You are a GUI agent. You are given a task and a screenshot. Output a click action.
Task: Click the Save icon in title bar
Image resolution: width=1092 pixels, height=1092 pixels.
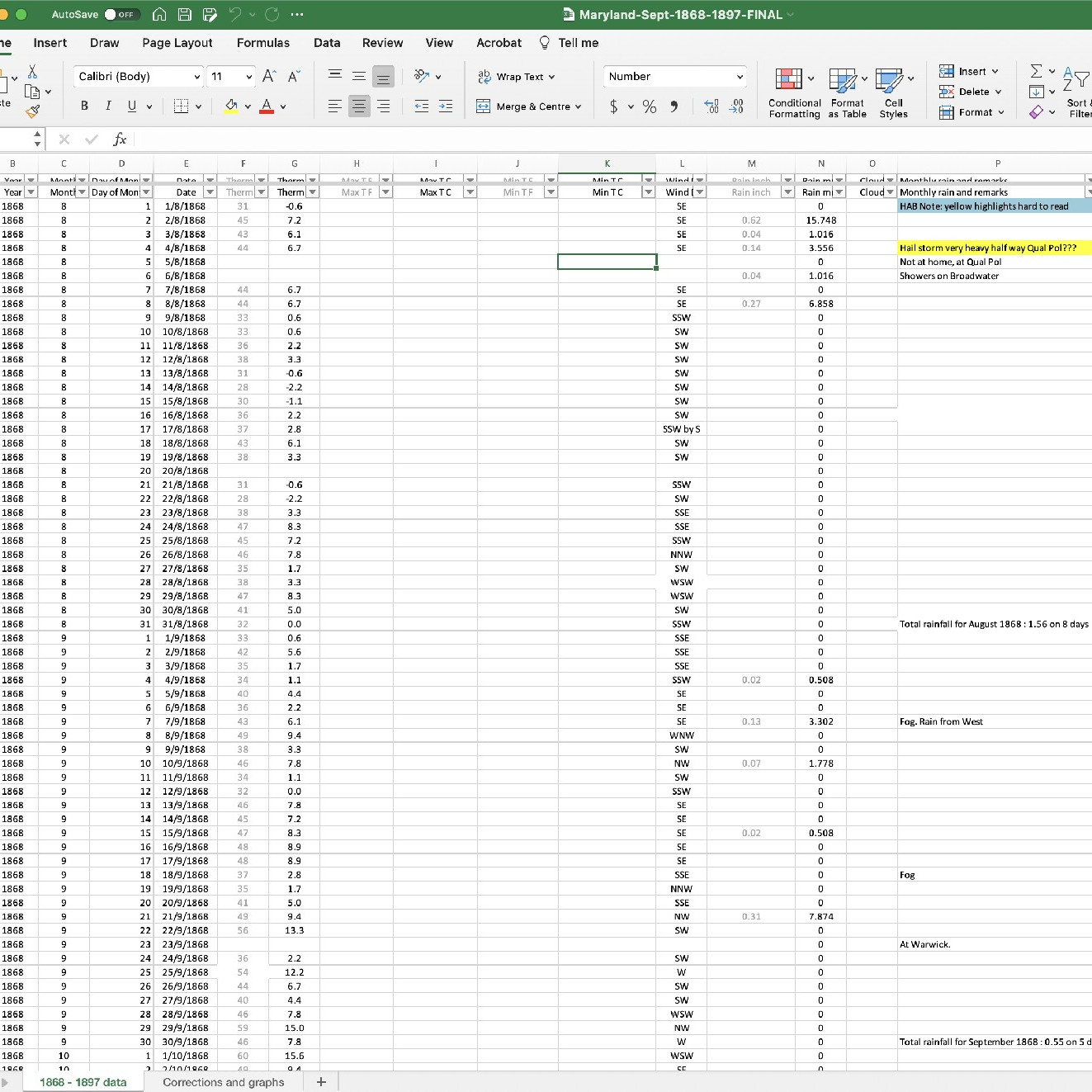click(x=185, y=14)
